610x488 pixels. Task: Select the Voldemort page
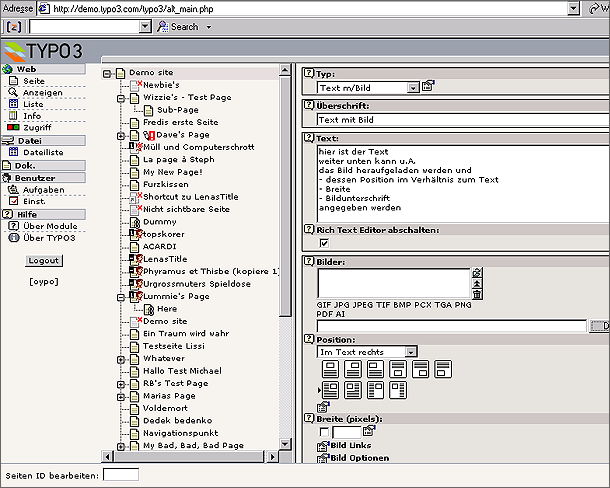165,408
